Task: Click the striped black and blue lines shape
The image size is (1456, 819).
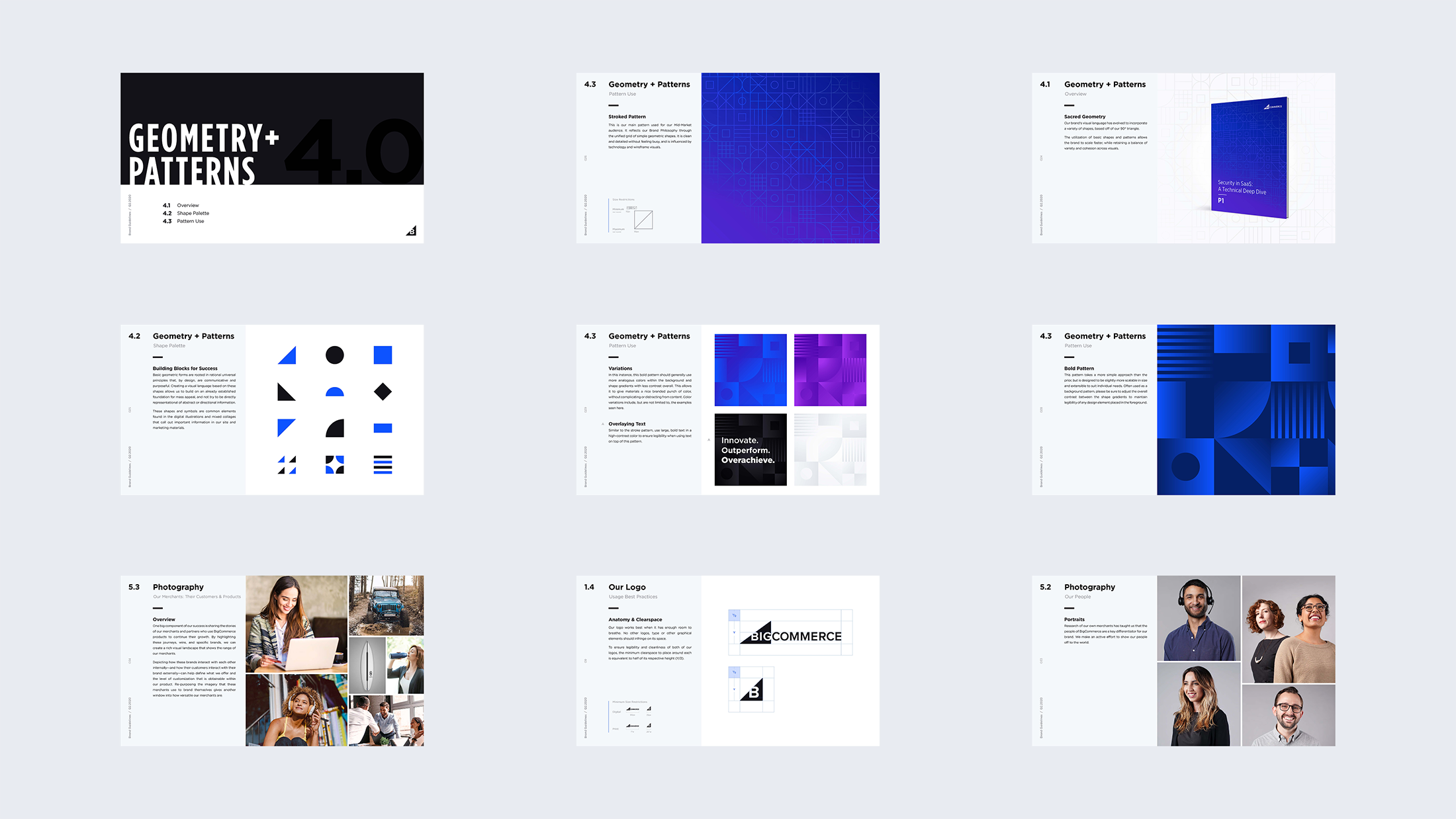Action: point(383,464)
